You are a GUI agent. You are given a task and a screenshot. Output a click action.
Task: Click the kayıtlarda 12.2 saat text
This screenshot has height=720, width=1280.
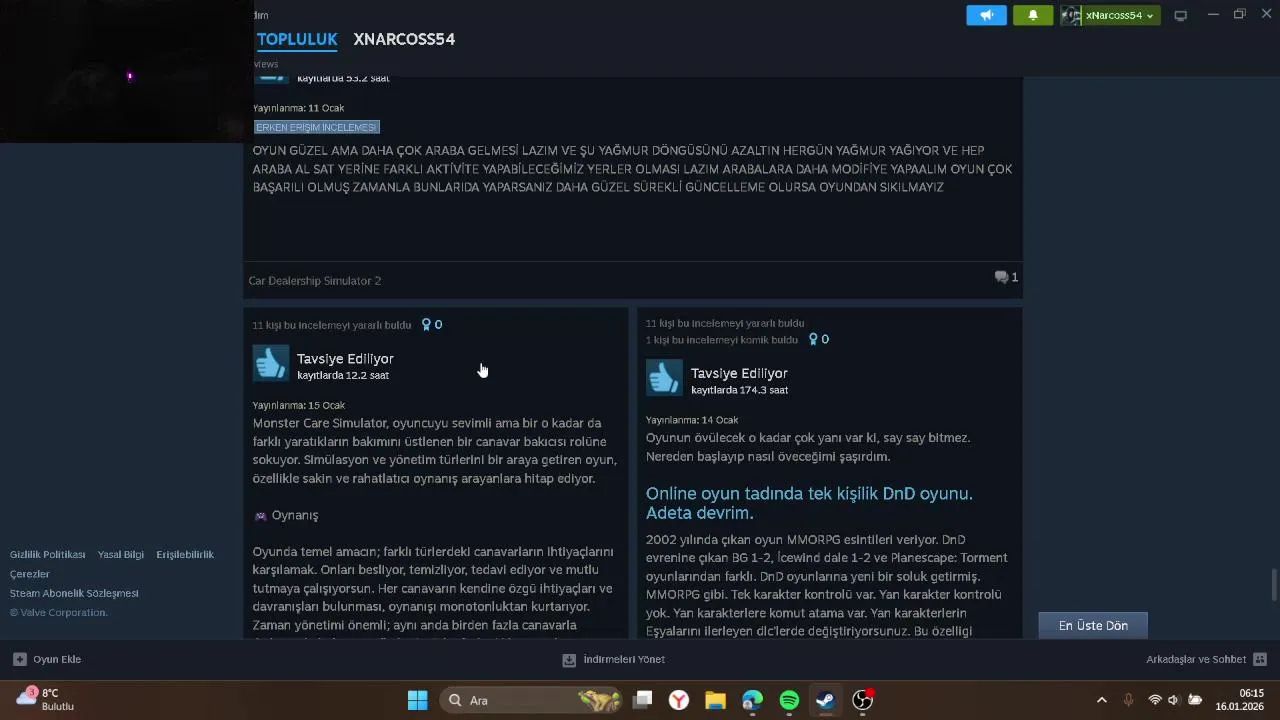tap(343, 375)
